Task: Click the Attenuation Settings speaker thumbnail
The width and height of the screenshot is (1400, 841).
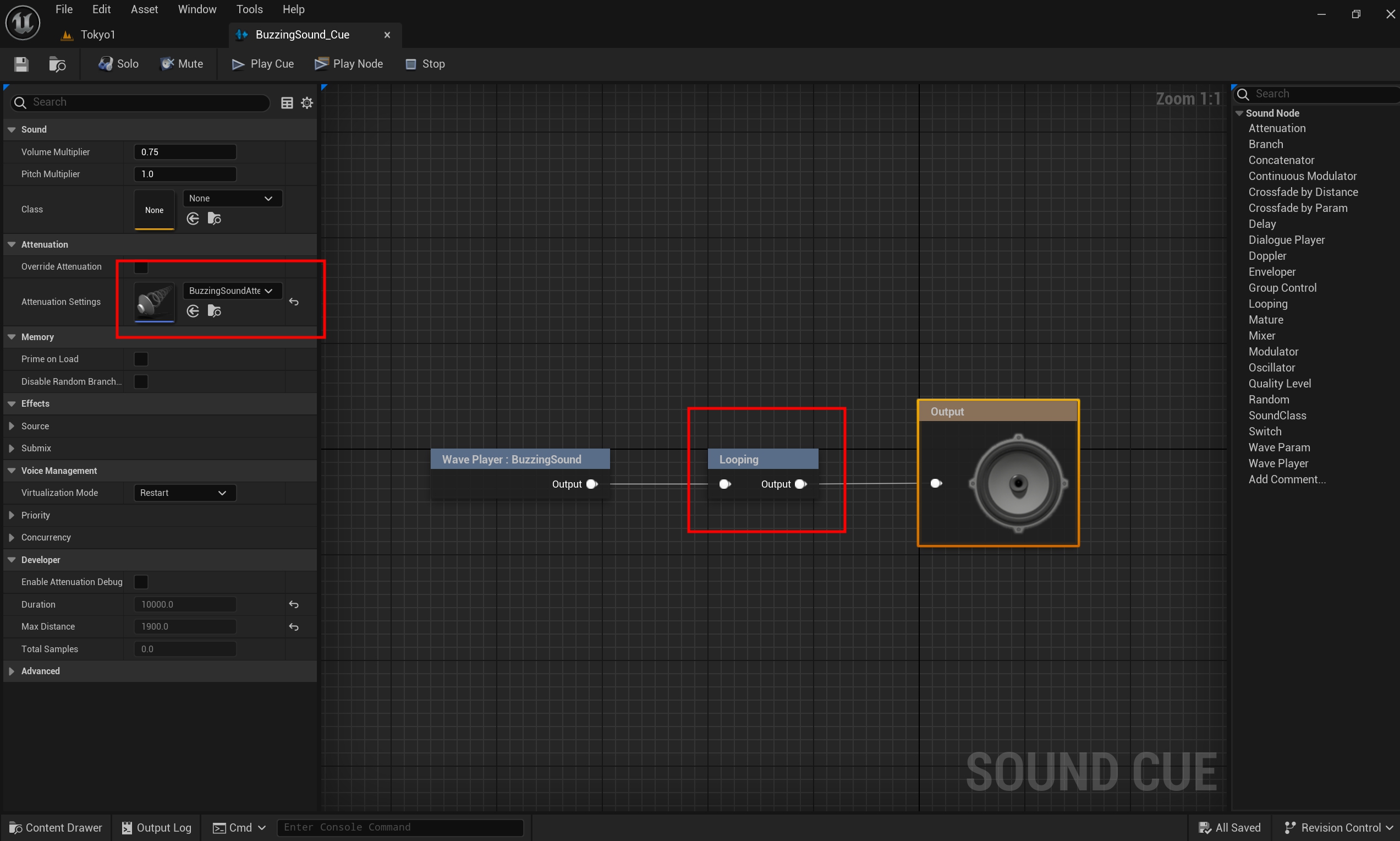Action: (x=154, y=302)
